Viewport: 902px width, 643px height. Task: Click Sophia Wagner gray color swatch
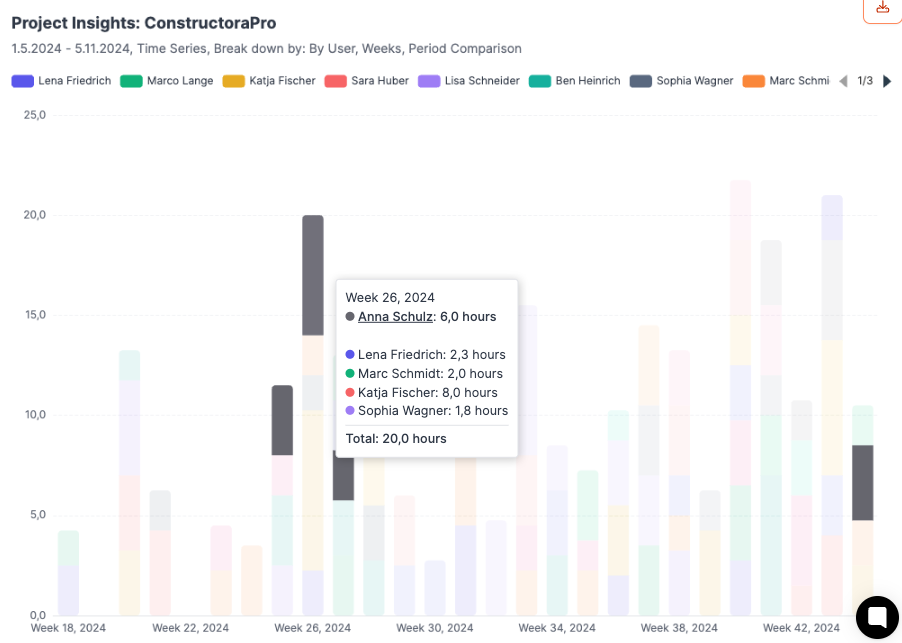pos(641,81)
